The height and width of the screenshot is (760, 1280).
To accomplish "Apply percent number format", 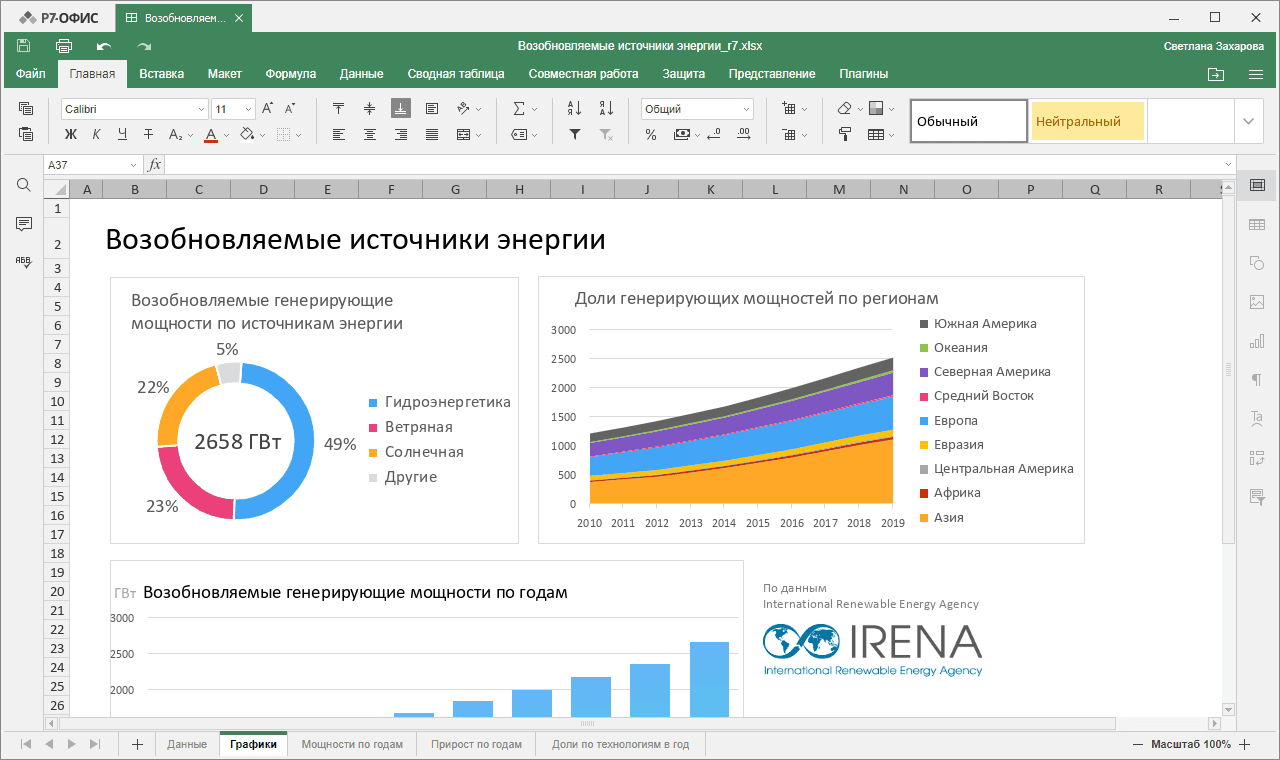I will coord(650,133).
